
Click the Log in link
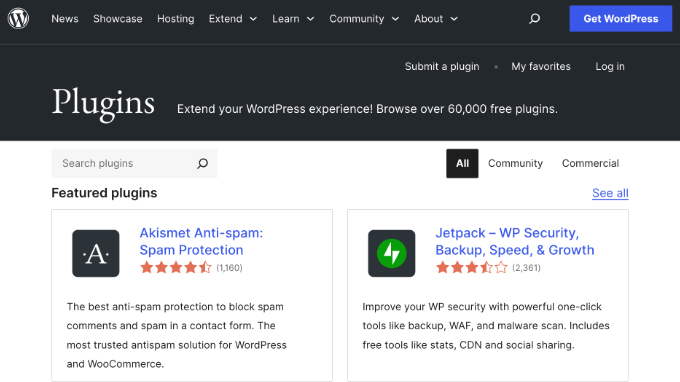[610, 66]
